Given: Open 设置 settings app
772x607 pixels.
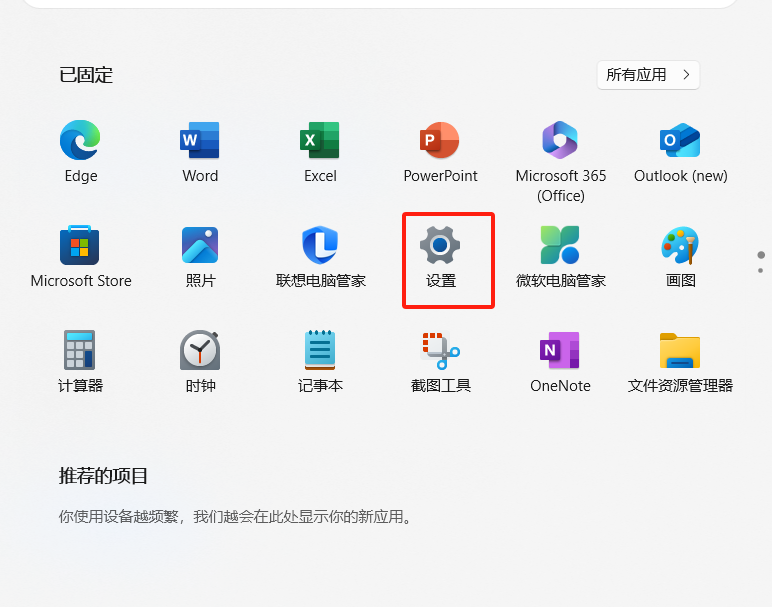Looking at the screenshot, I should pos(440,257).
